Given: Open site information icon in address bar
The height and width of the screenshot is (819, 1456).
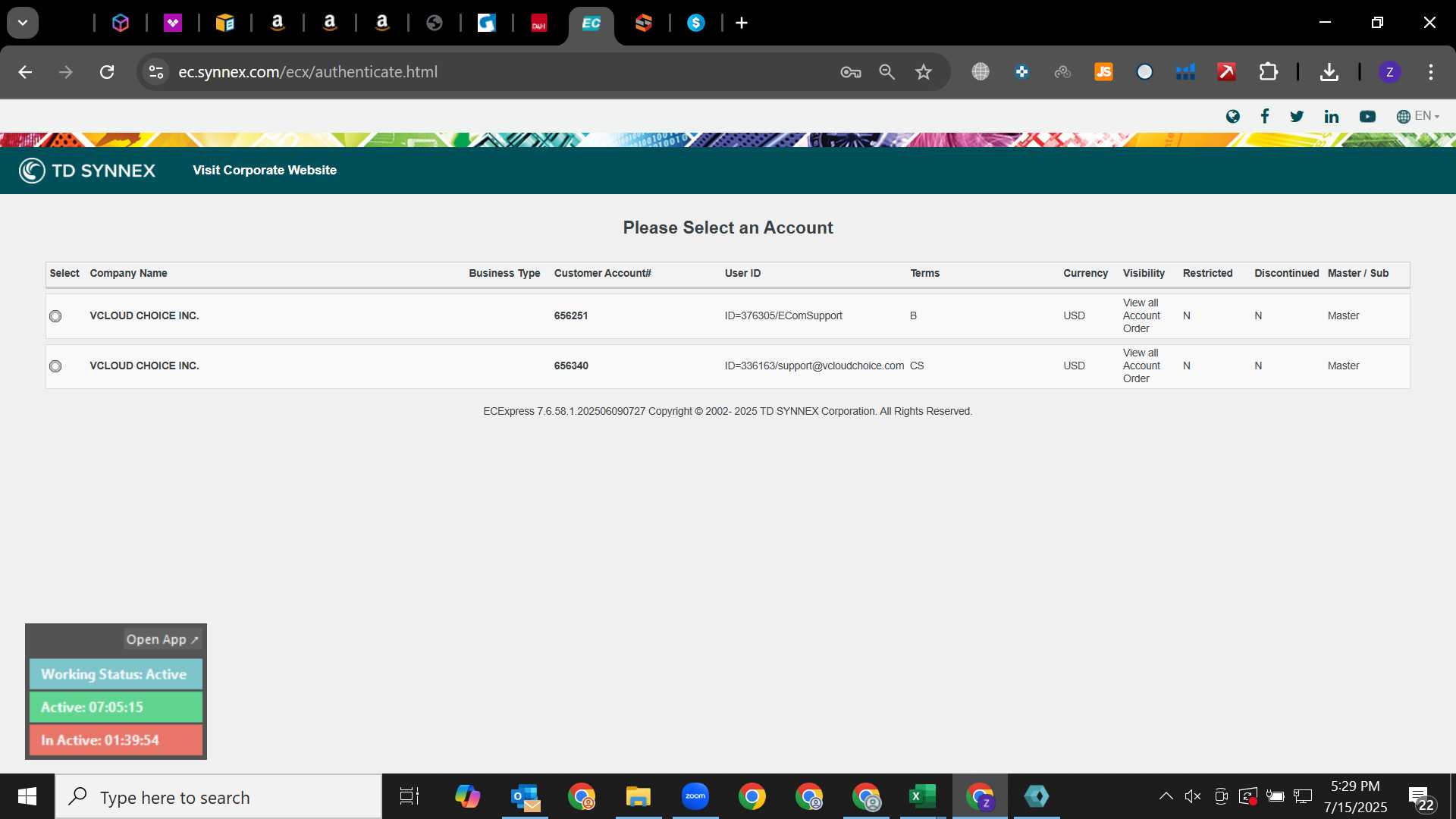Looking at the screenshot, I should coord(156,72).
